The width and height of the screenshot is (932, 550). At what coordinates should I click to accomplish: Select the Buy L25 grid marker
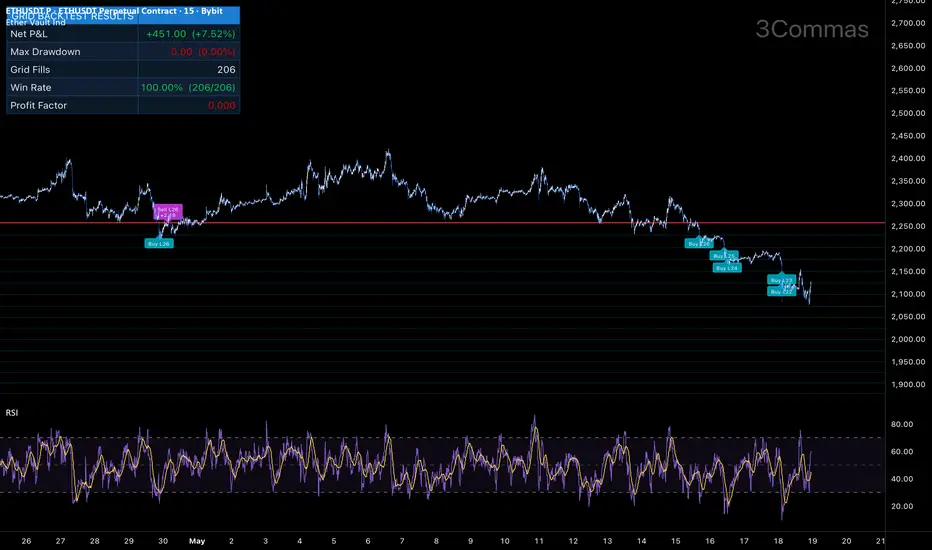point(724,256)
